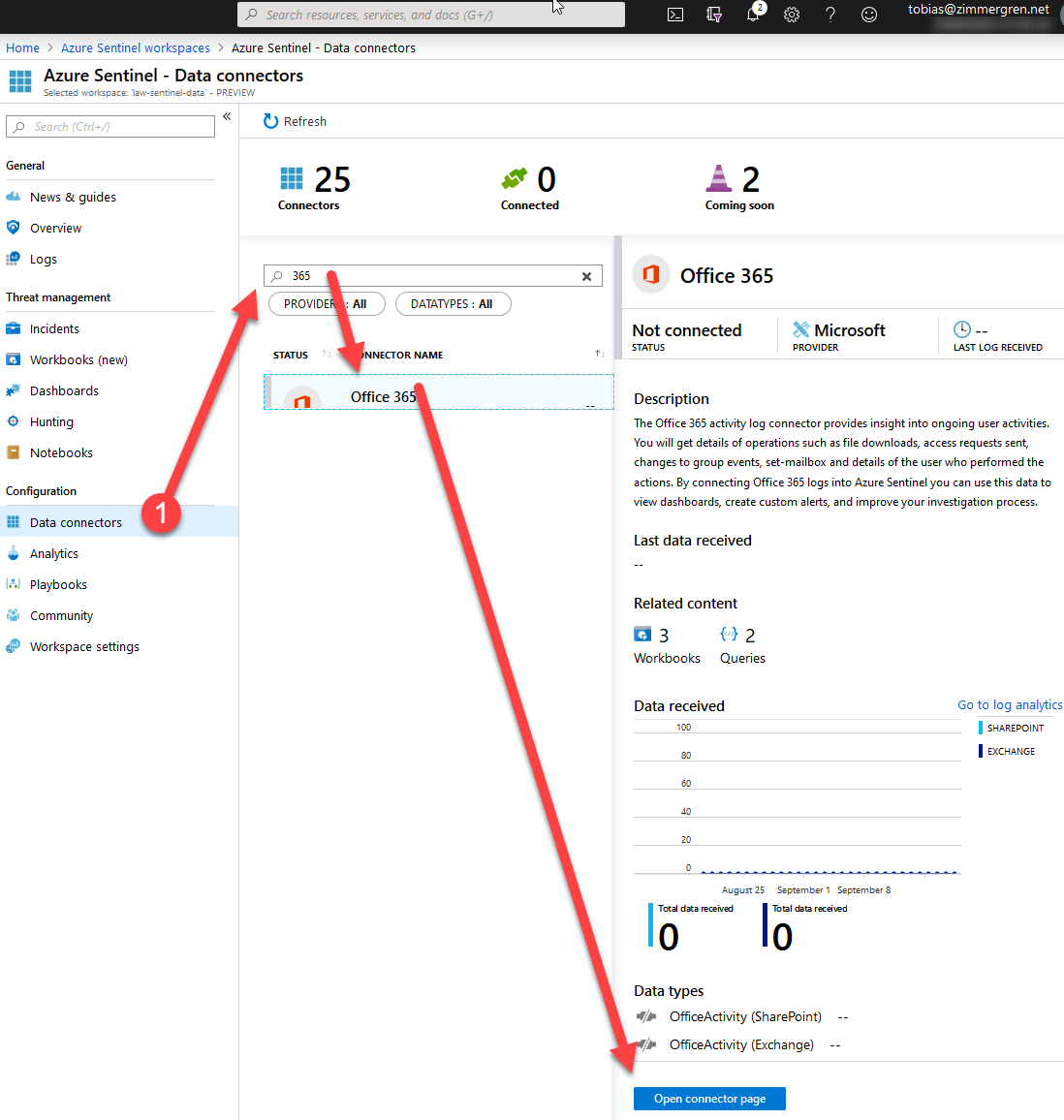Viewport: 1064px width, 1120px height.
Task: Follow the Go to log analytics link
Action: coord(1010,705)
